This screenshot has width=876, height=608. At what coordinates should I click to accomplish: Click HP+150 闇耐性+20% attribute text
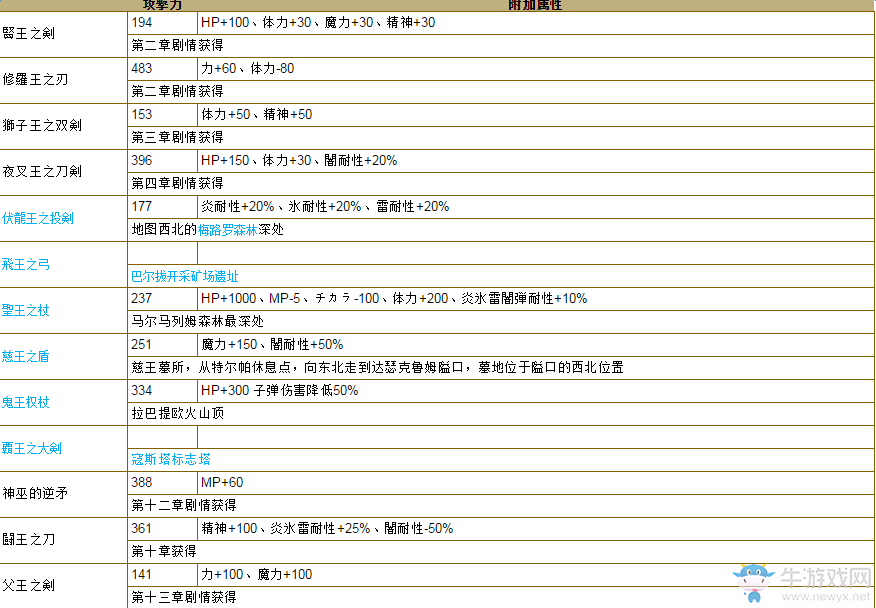299,160
